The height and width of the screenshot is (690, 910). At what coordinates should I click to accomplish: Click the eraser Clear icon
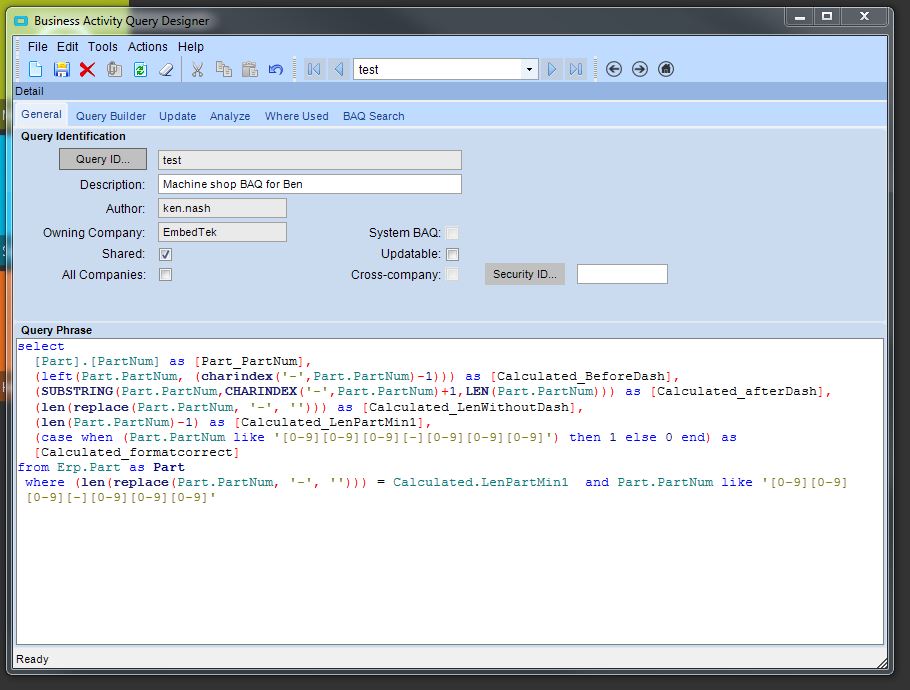pos(167,69)
